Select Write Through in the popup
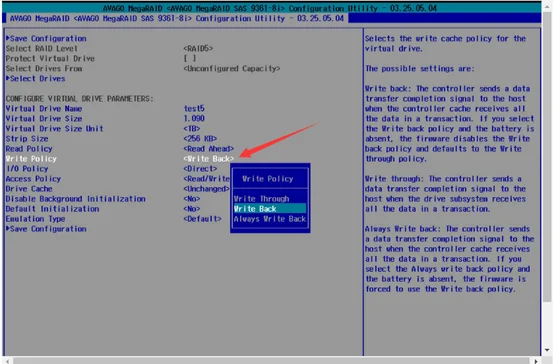Viewport: 554px width, 364px height. (x=261, y=199)
